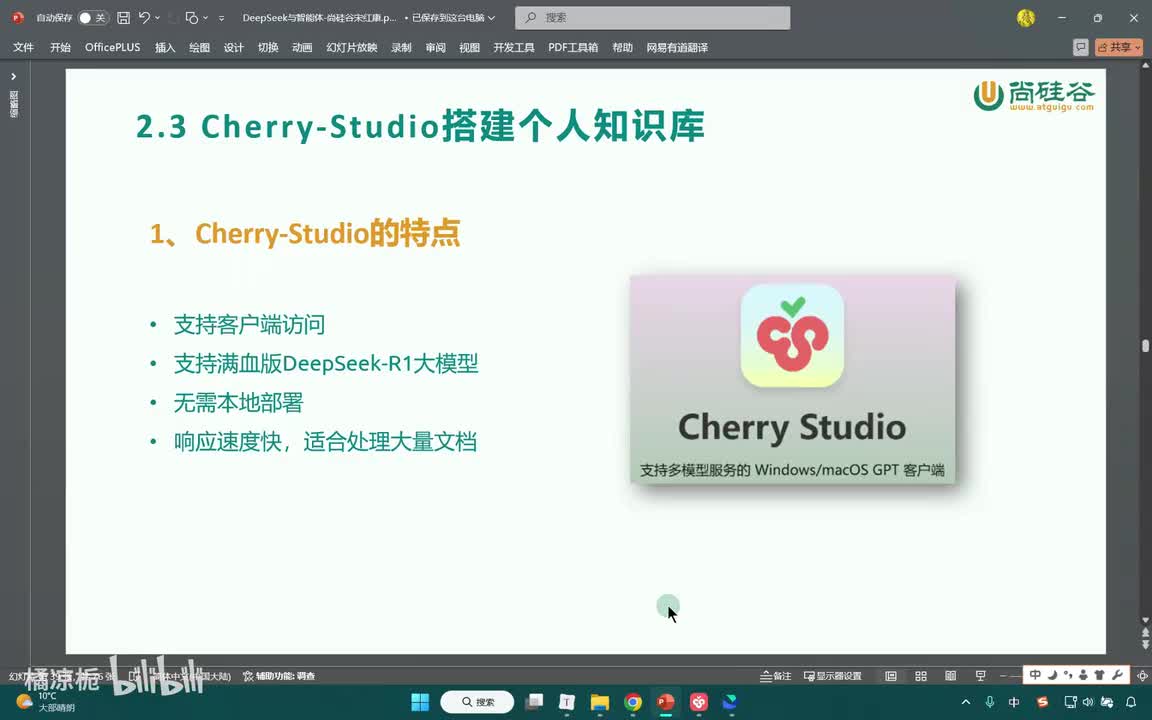1152x720 pixels.
Task: Click heading 1、Cherry-Studio的特点
Action: 305,234
